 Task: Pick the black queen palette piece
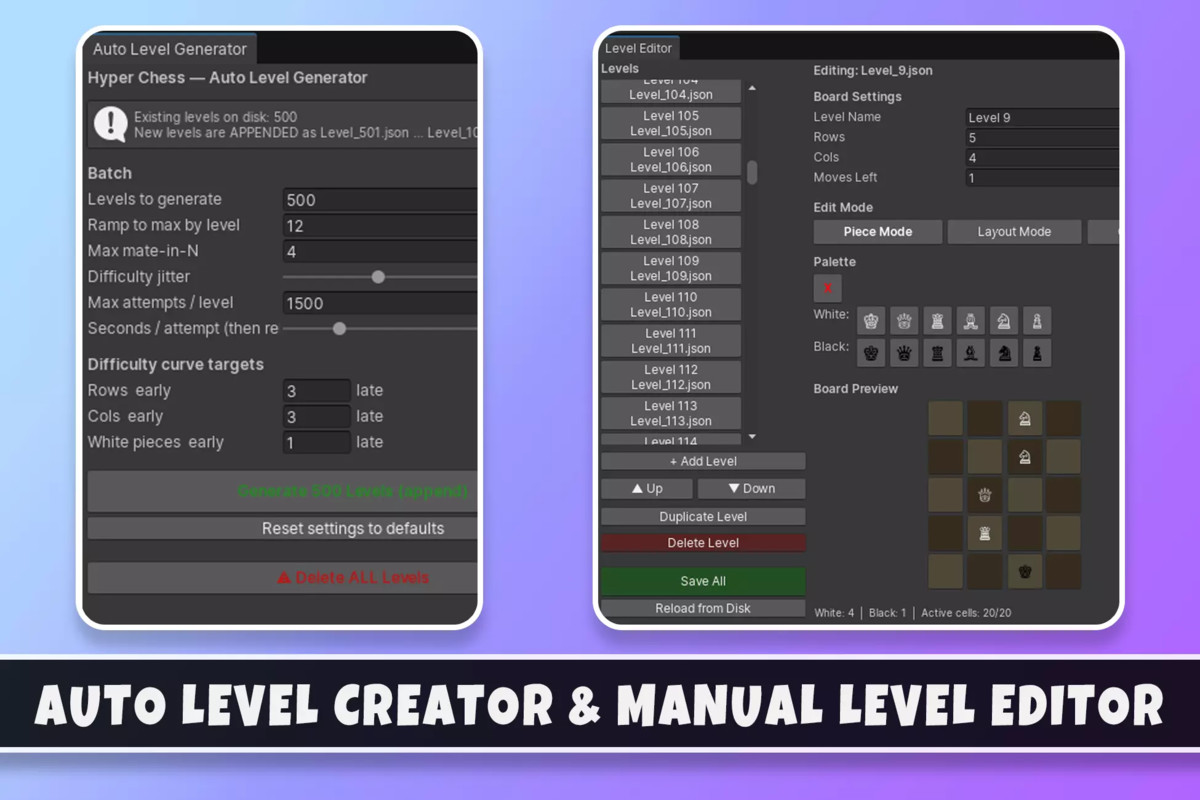[x=905, y=352]
